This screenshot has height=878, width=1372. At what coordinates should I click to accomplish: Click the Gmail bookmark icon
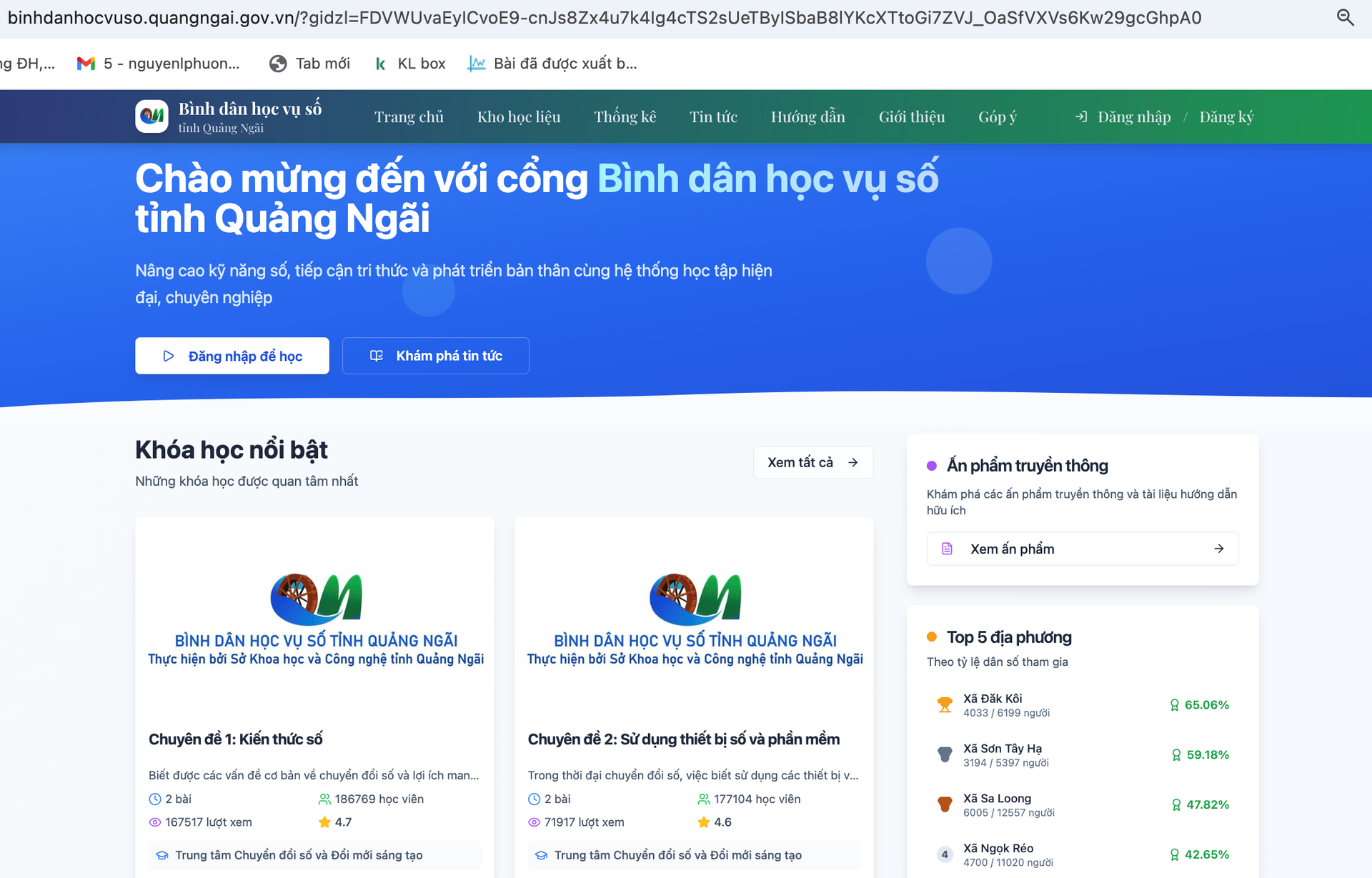point(85,63)
